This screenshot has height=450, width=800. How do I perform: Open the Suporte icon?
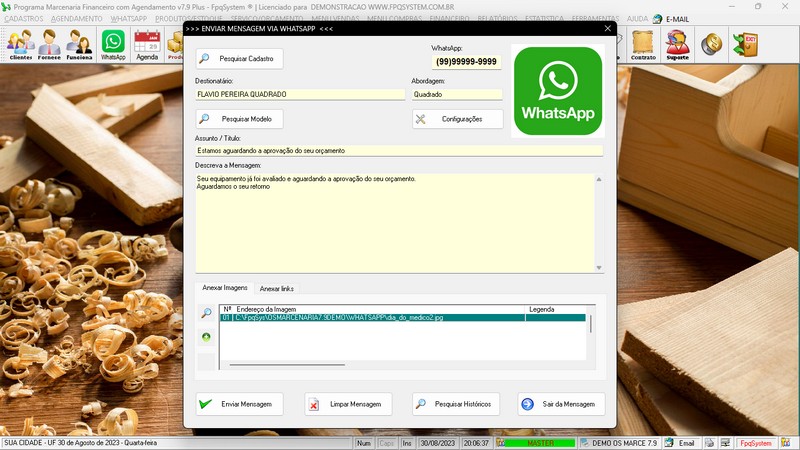tap(678, 44)
